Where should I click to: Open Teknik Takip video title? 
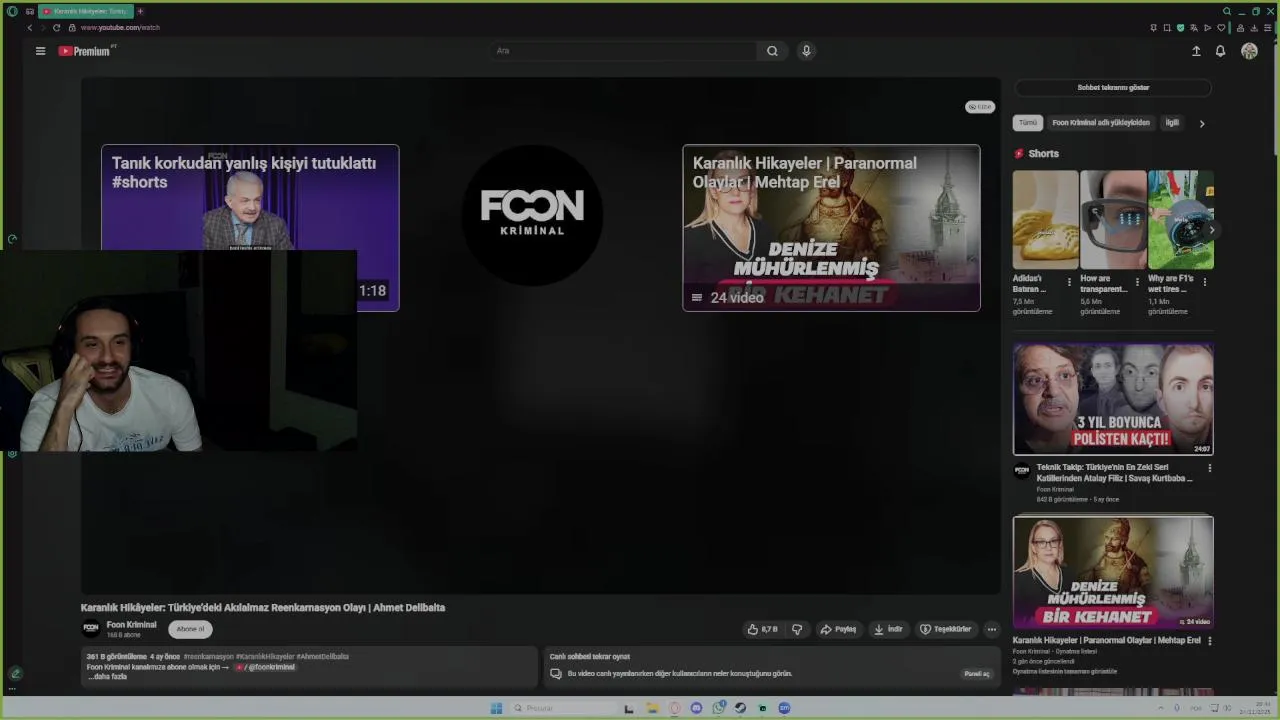(x=1115, y=472)
